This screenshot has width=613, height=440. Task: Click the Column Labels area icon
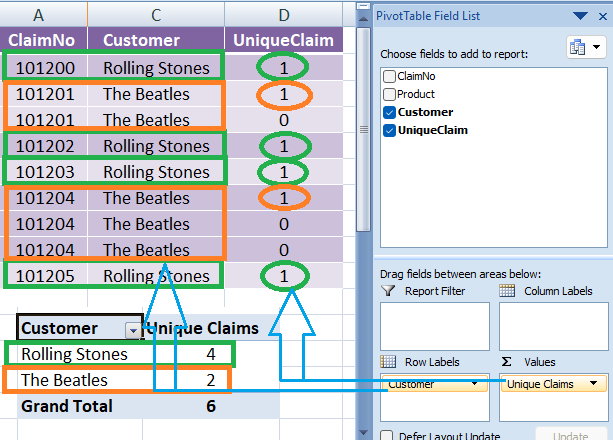(x=507, y=291)
